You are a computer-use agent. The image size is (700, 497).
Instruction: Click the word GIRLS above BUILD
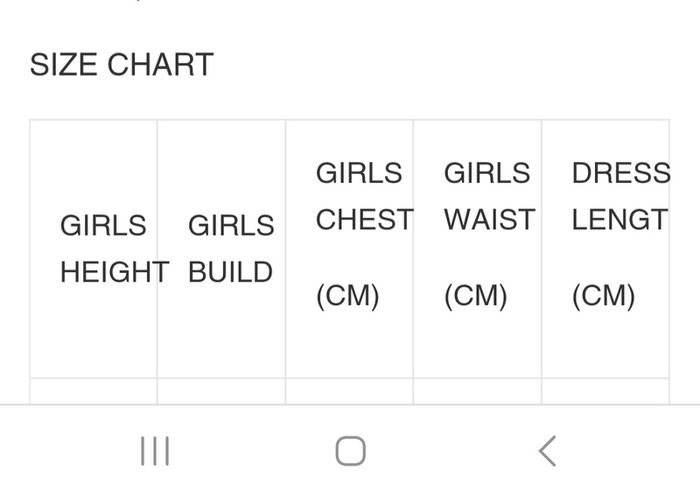pyautogui.click(x=231, y=225)
